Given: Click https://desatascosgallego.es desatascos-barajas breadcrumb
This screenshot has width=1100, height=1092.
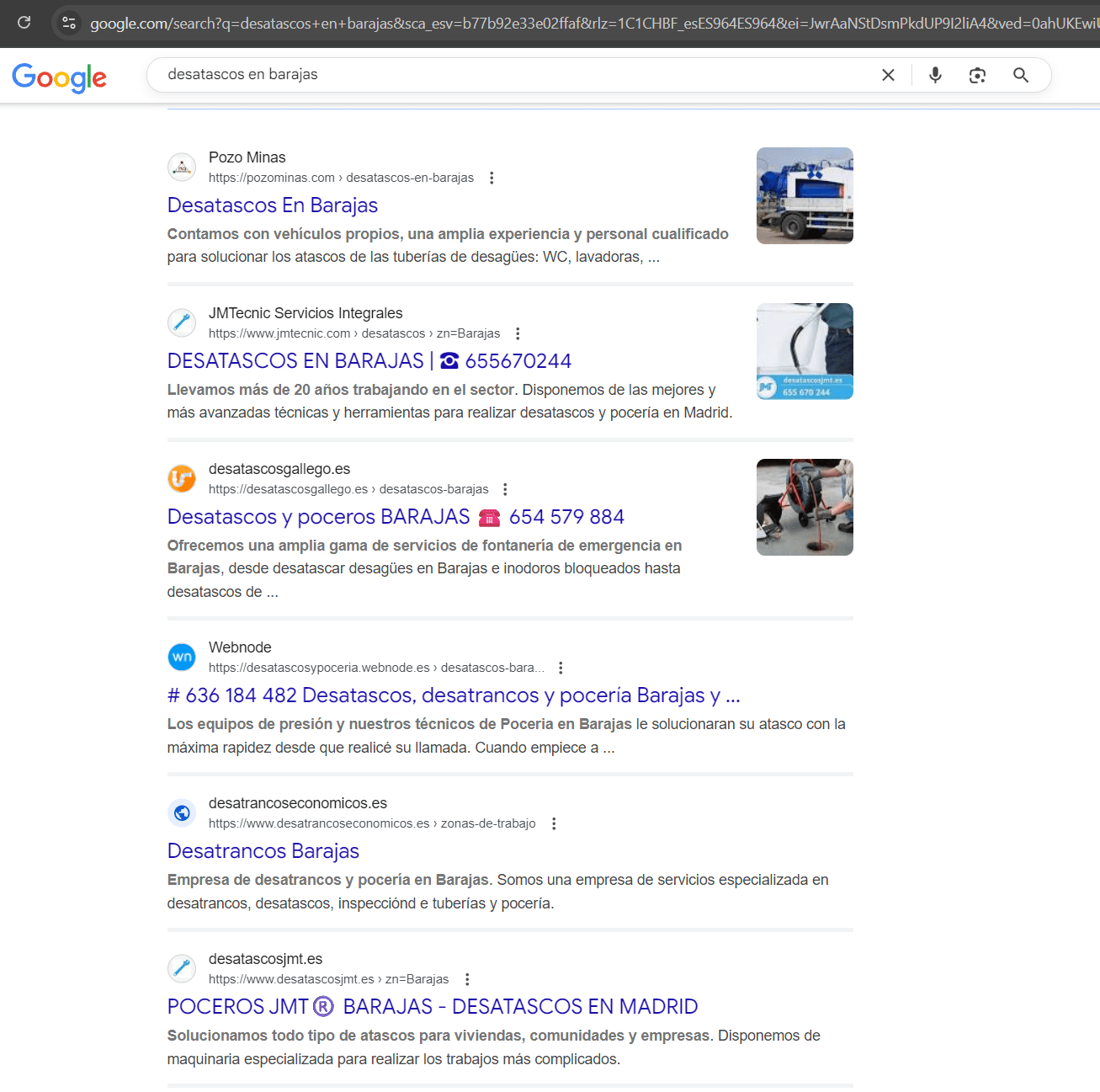Looking at the screenshot, I should point(348,489).
